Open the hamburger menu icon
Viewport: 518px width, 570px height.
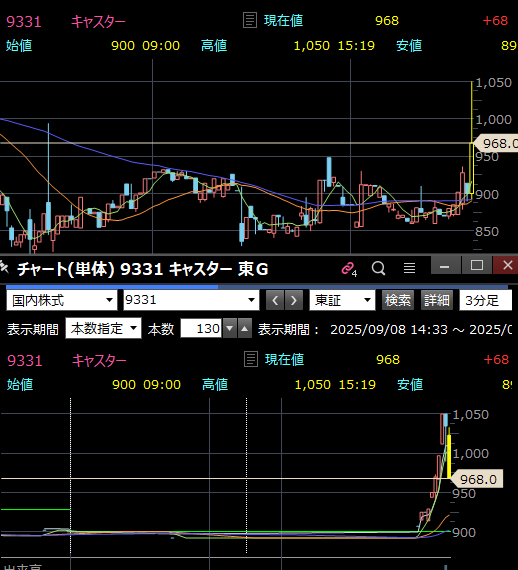point(409,268)
